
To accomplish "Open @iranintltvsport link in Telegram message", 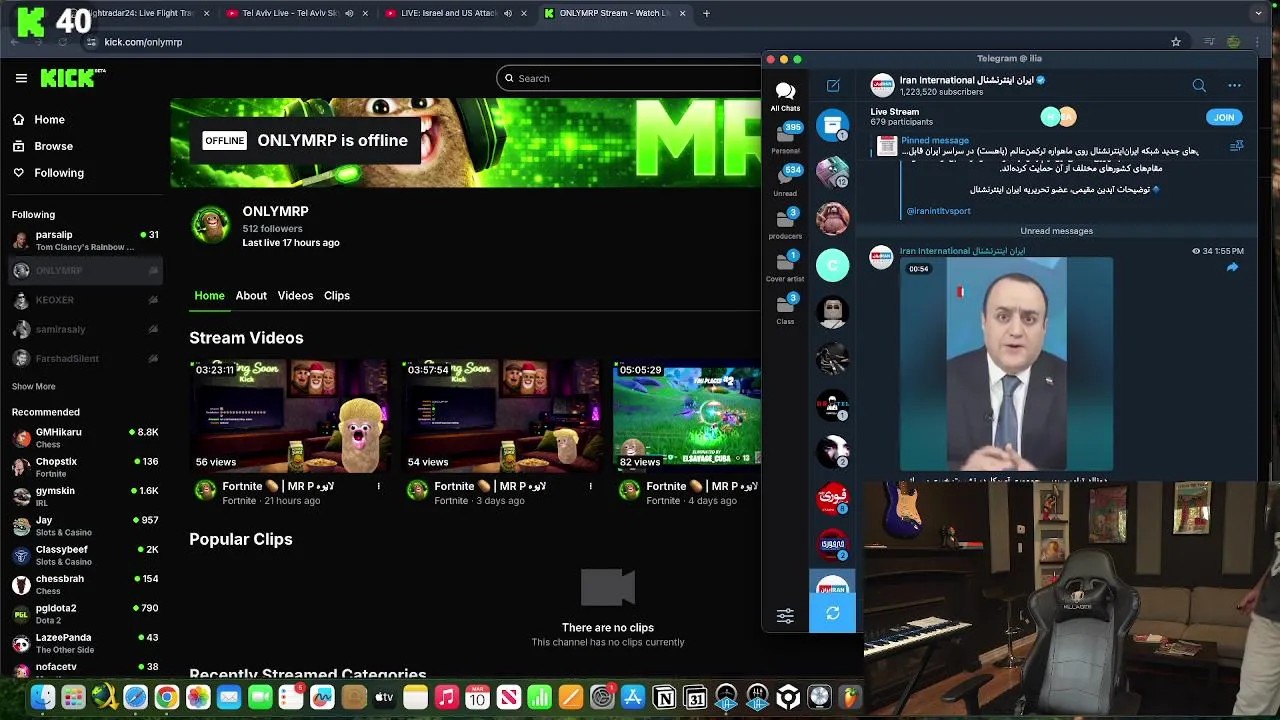I will click(938, 211).
